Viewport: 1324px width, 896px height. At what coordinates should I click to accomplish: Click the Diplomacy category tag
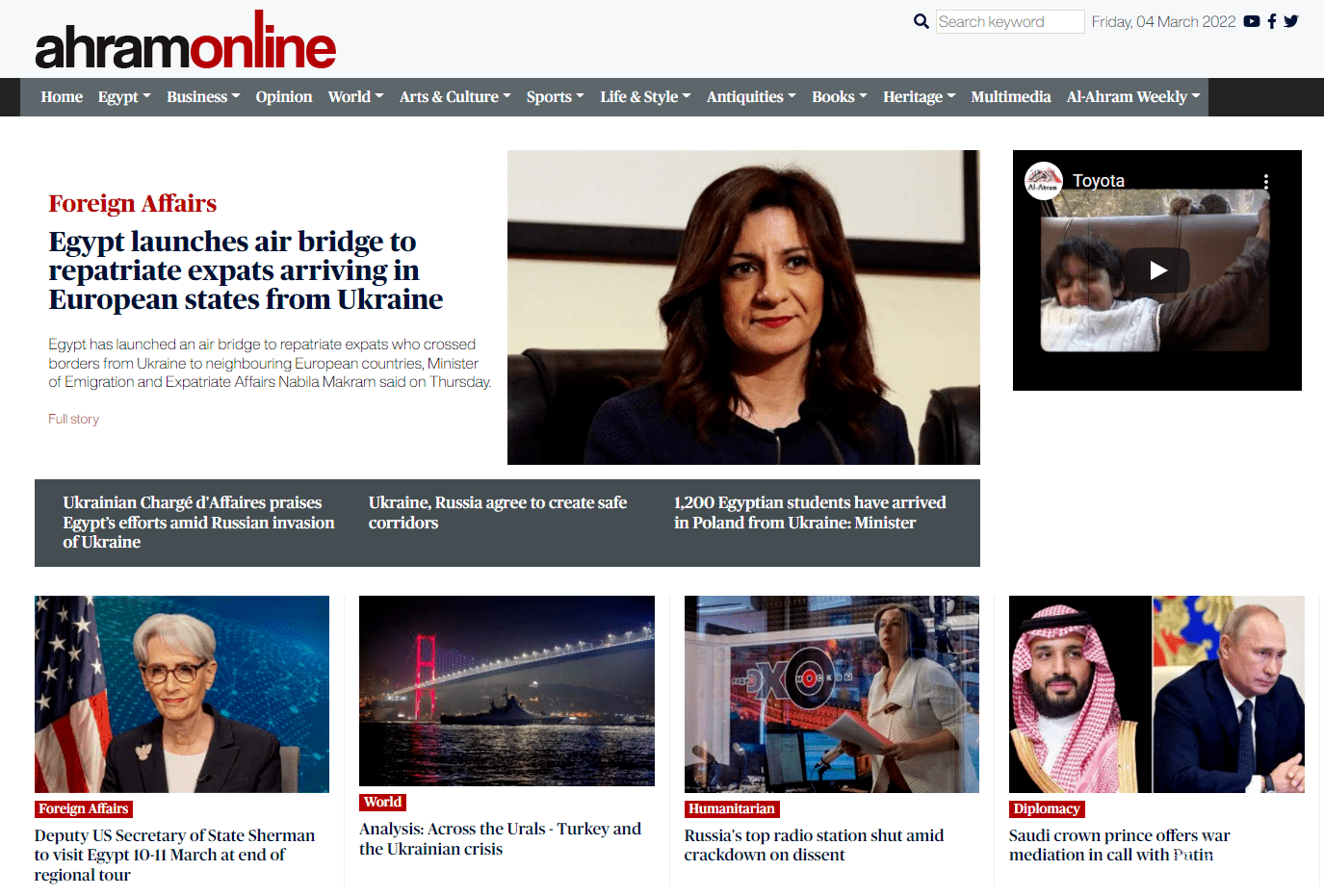[1047, 809]
